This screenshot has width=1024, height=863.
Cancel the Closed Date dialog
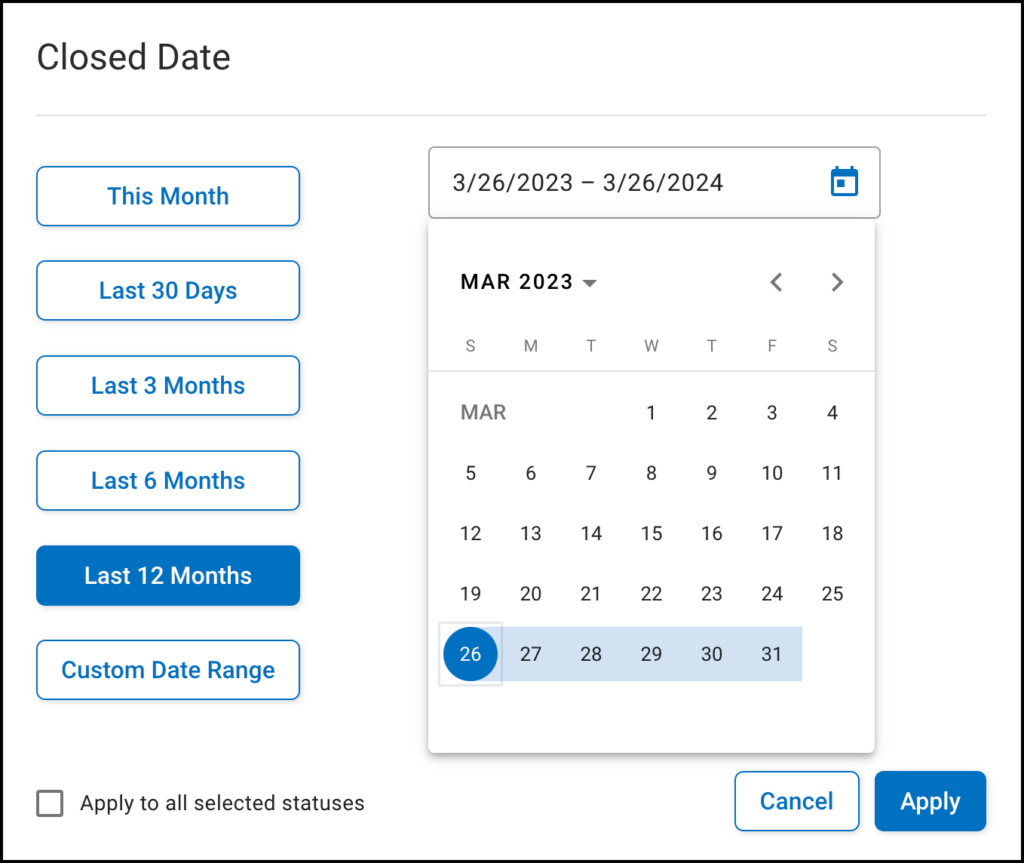(x=796, y=801)
